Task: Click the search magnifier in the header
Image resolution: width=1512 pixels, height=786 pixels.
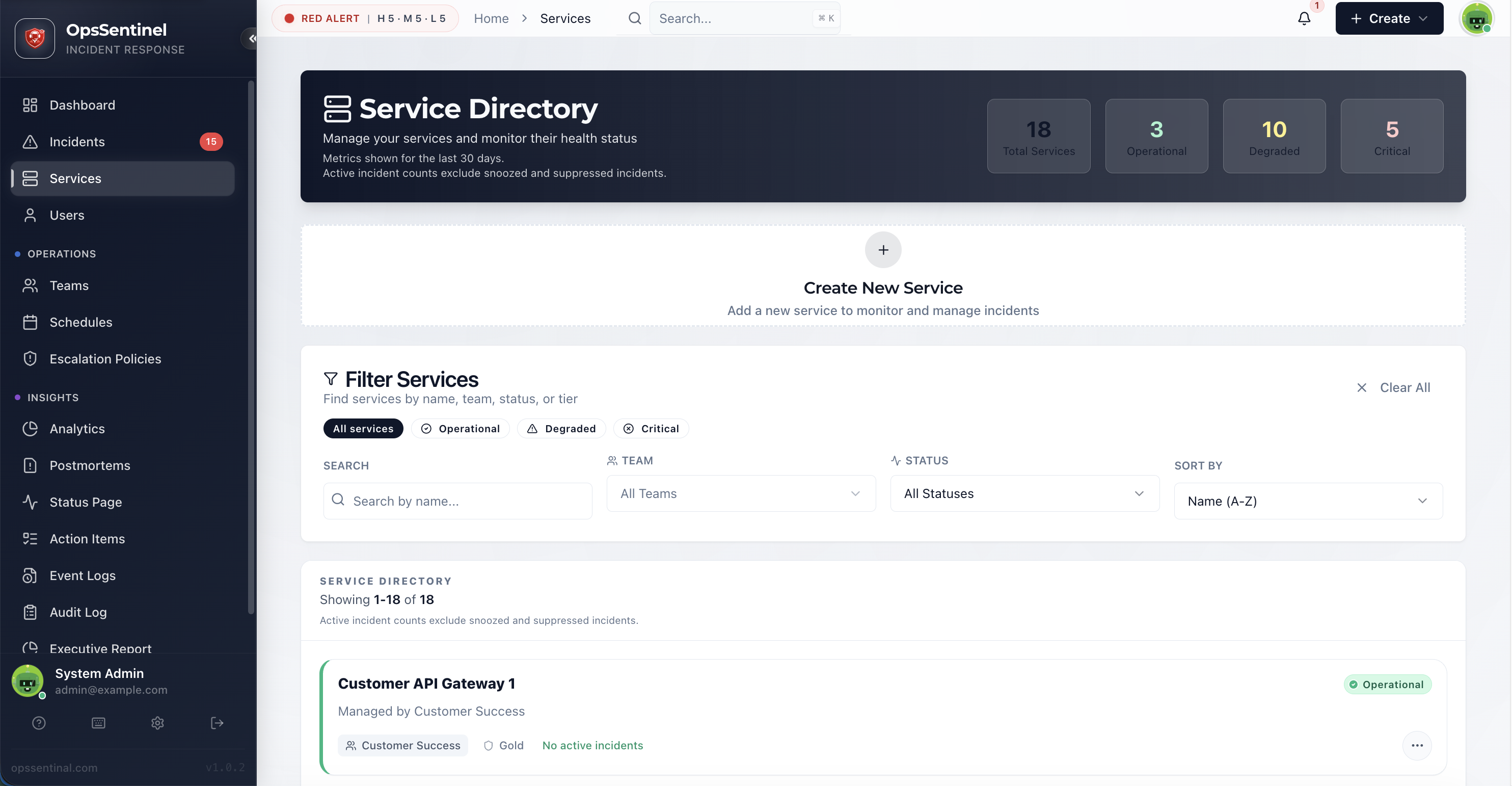Action: pos(635,18)
